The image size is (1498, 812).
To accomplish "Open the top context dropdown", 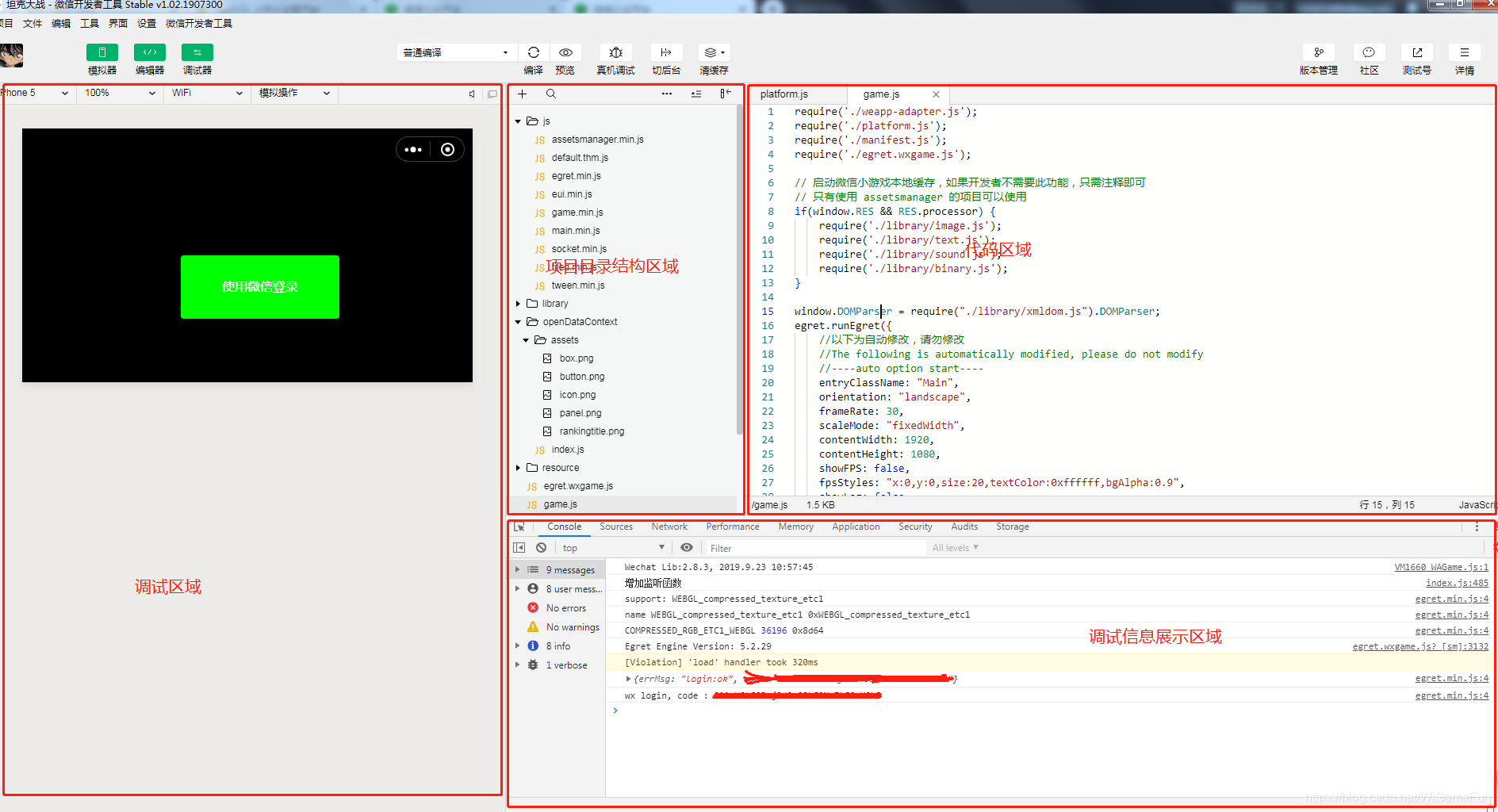I will [613, 548].
